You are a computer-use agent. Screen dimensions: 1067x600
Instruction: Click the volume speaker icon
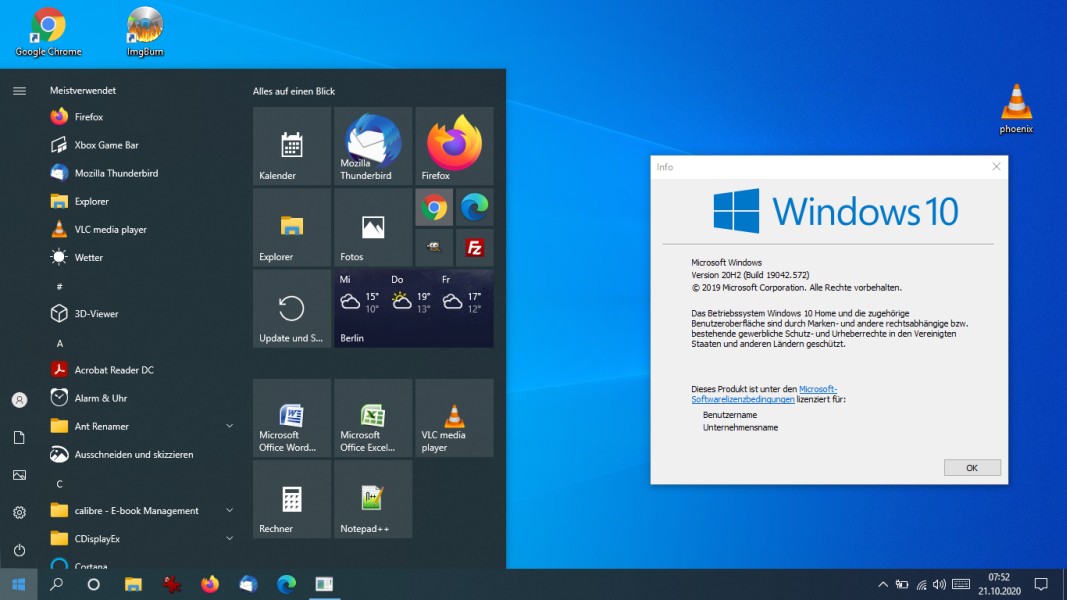(x=940, y=584)
